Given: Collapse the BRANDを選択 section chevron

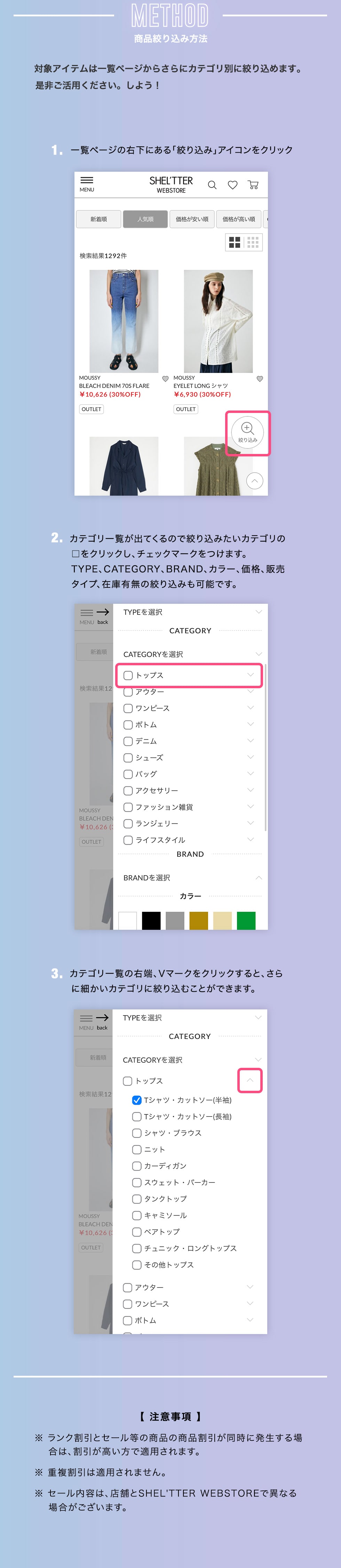Looking at the screenshot, I should [x=258, y=877].
